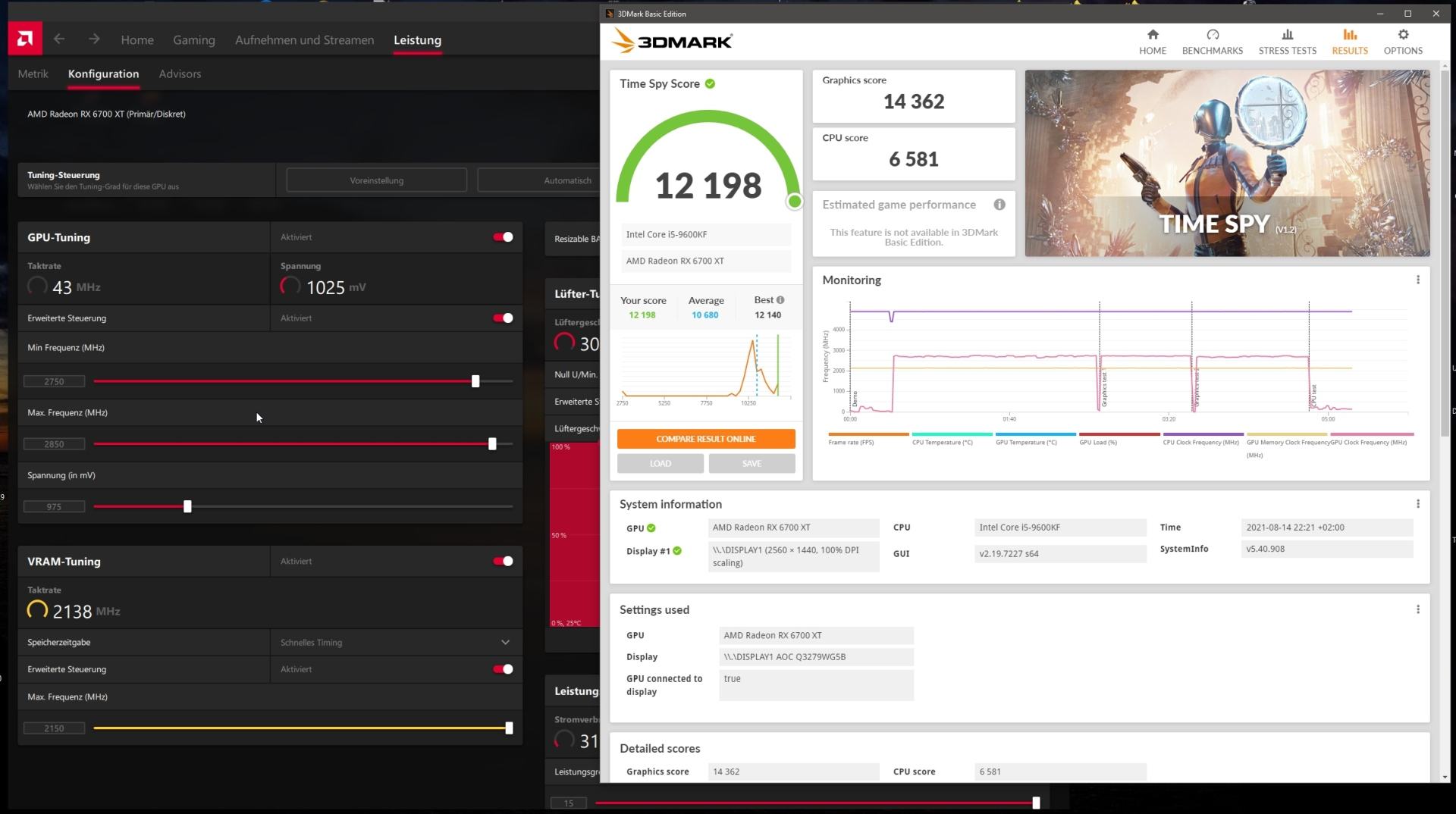Click Compare Result Online button
Viewport: 1456px width, 814px height.
point(706,439)
